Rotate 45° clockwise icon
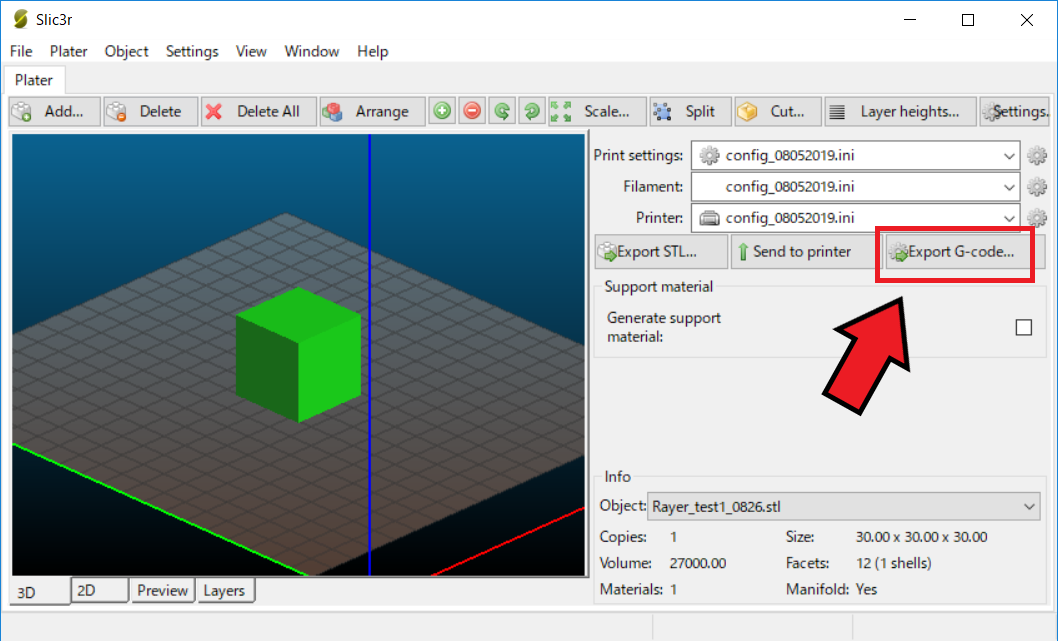Image resolution: width=1058 pixels, height=641 pixels. tap(532, 111)
